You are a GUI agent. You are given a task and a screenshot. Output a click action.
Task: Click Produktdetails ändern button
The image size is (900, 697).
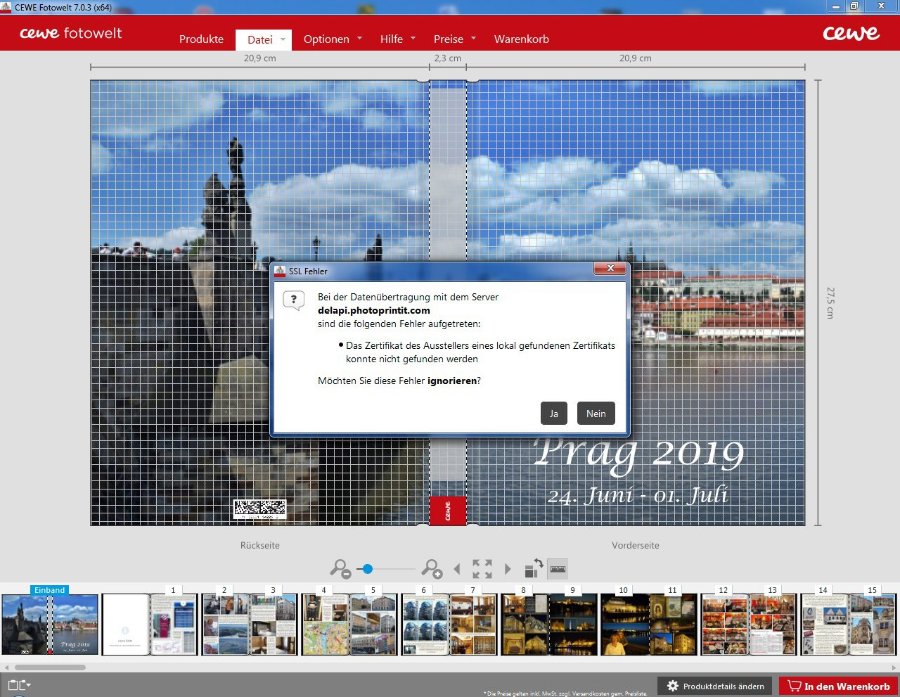click(x=716, y=686)
